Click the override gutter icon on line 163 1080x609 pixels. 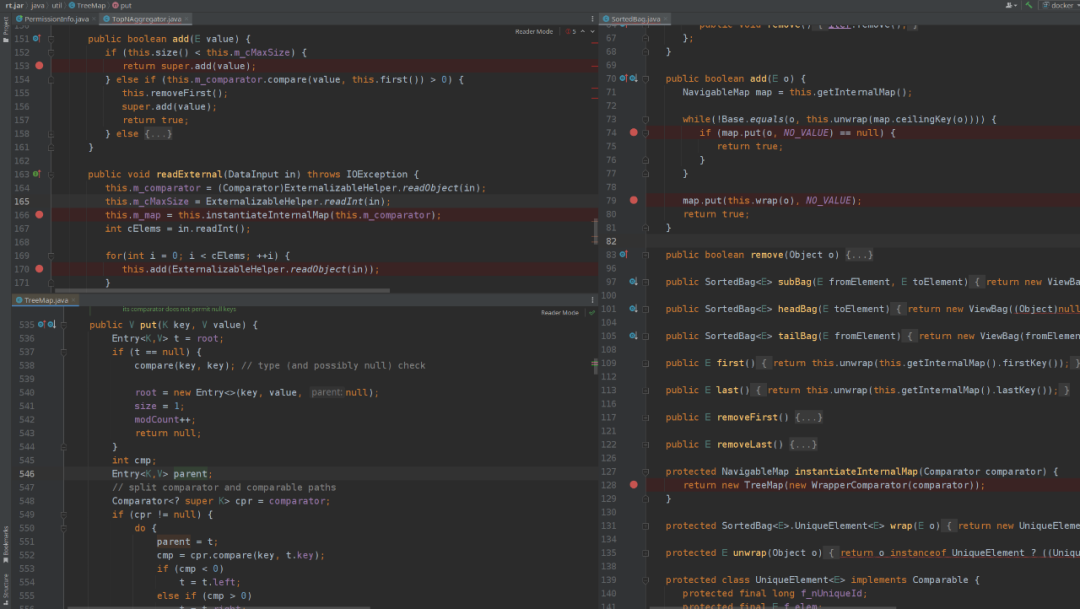click(37, 174)
